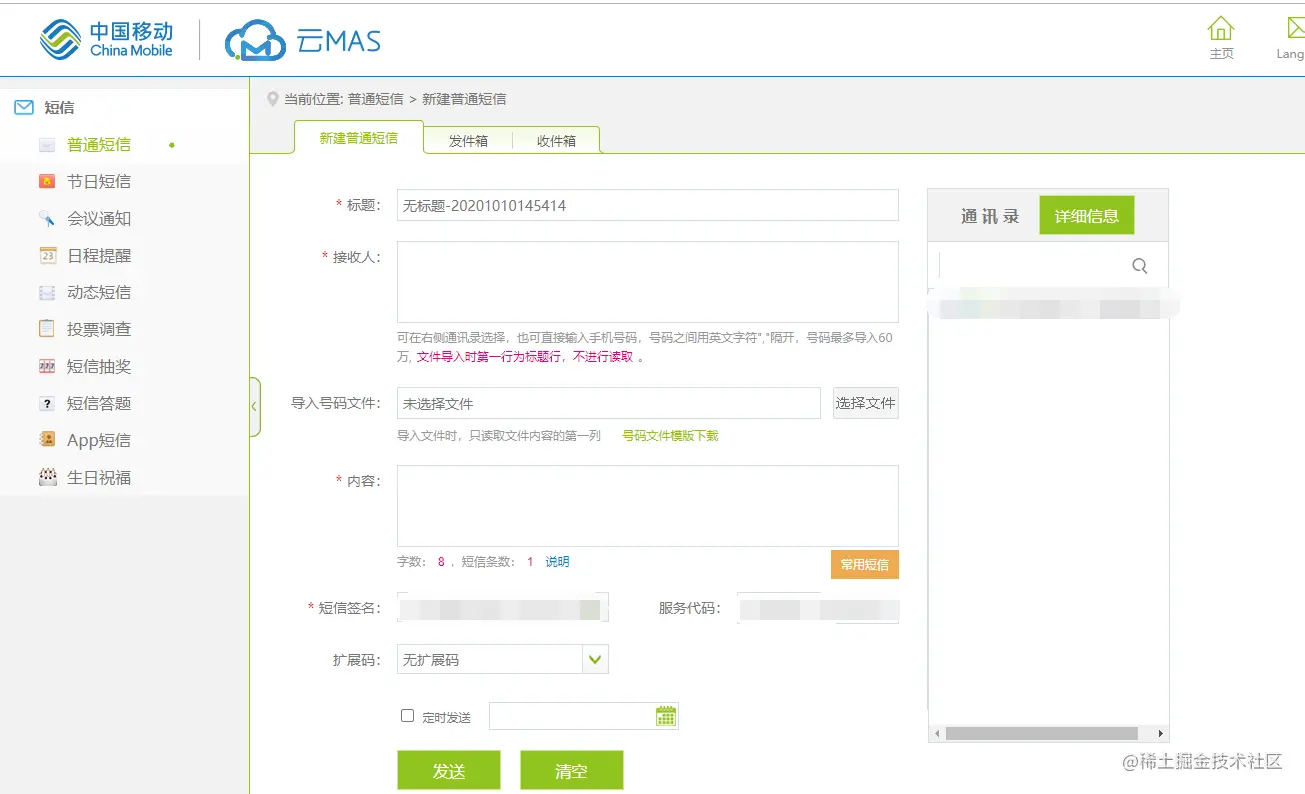Image resolution: width=1305 pixels, height=794 pixels.
Task: Click the 投票调查 clipboard icon
Action: coord(47,329)
